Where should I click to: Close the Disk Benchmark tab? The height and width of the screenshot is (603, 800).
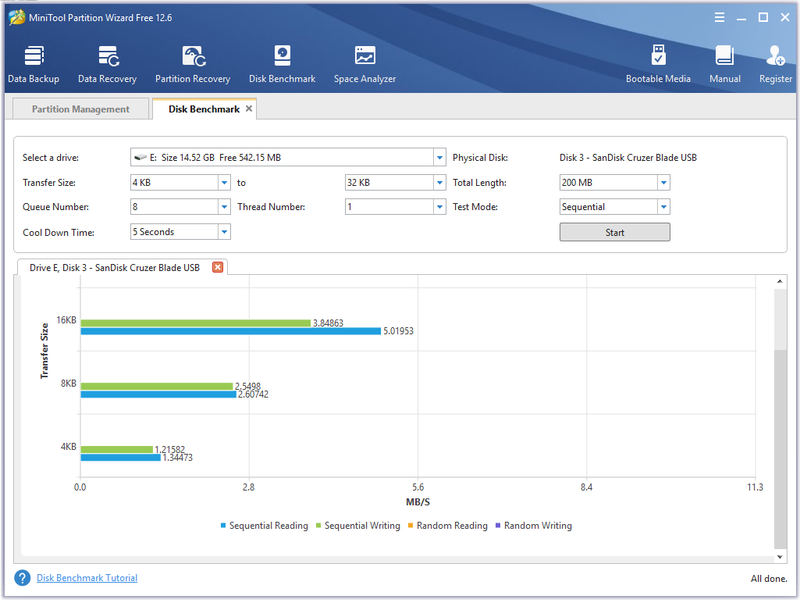[249, 109]
